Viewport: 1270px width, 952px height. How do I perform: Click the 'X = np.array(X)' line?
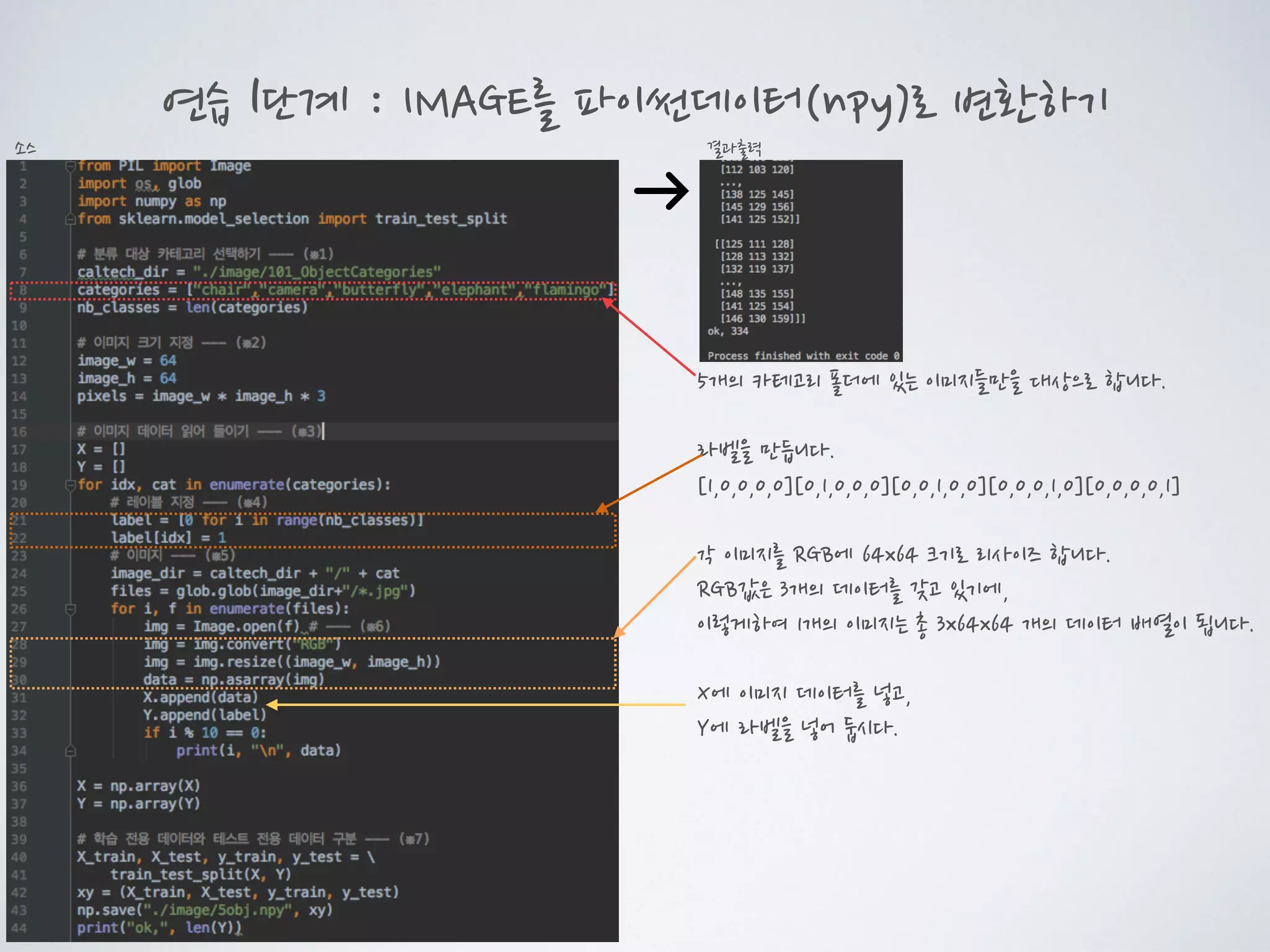pos(139,787)
